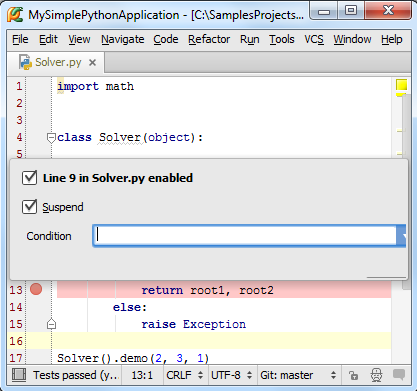Viewport: 417px width, 391px height.
Task: Click the PyCharm application icon in title bar
Action: [15, 15]
